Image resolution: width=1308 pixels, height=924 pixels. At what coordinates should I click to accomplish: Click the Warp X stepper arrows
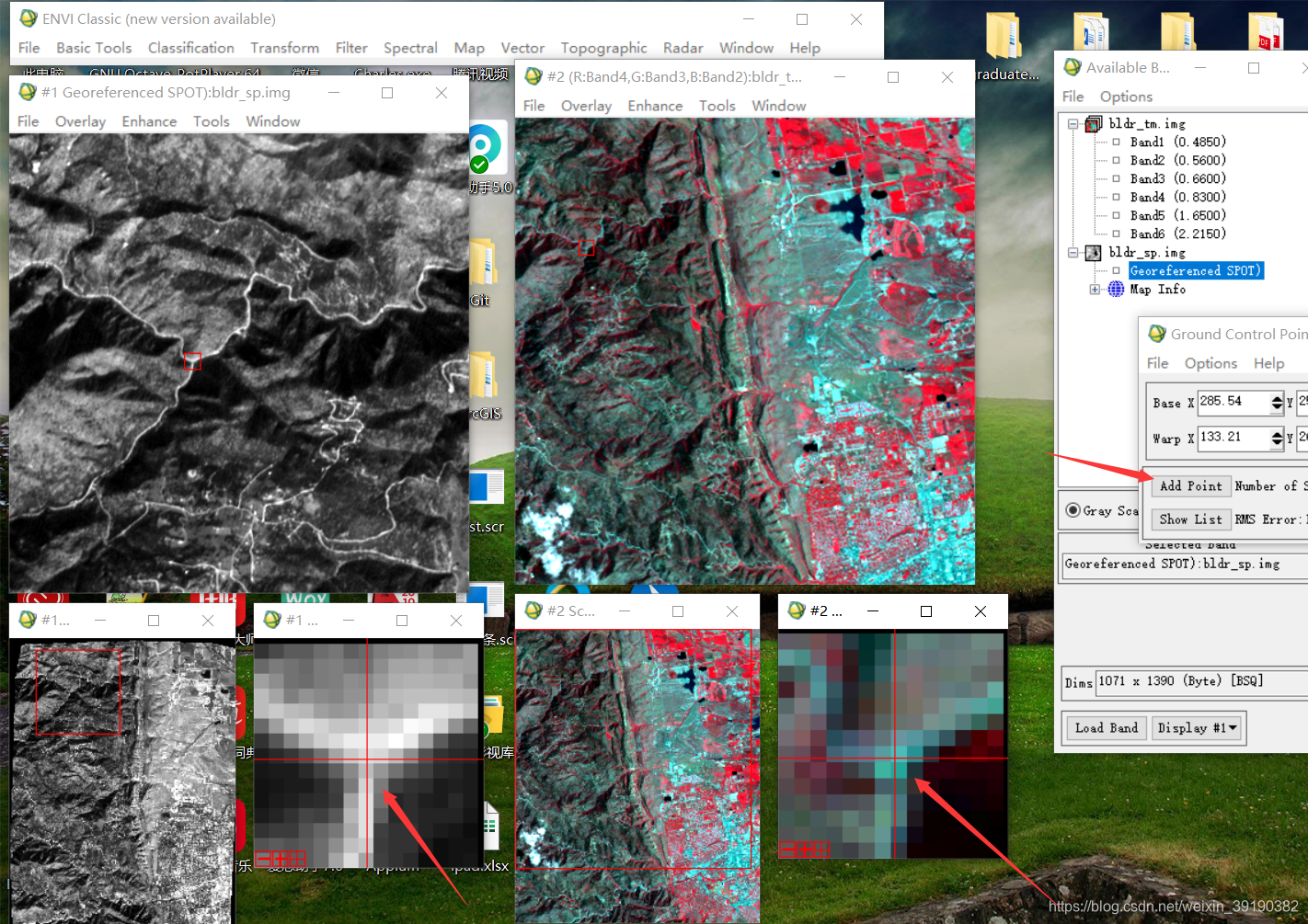(x=1277, y=438)
